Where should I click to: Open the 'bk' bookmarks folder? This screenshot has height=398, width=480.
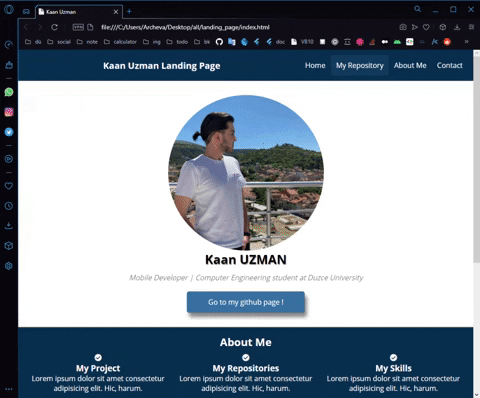pyautogui.click(x=202, y=42)
